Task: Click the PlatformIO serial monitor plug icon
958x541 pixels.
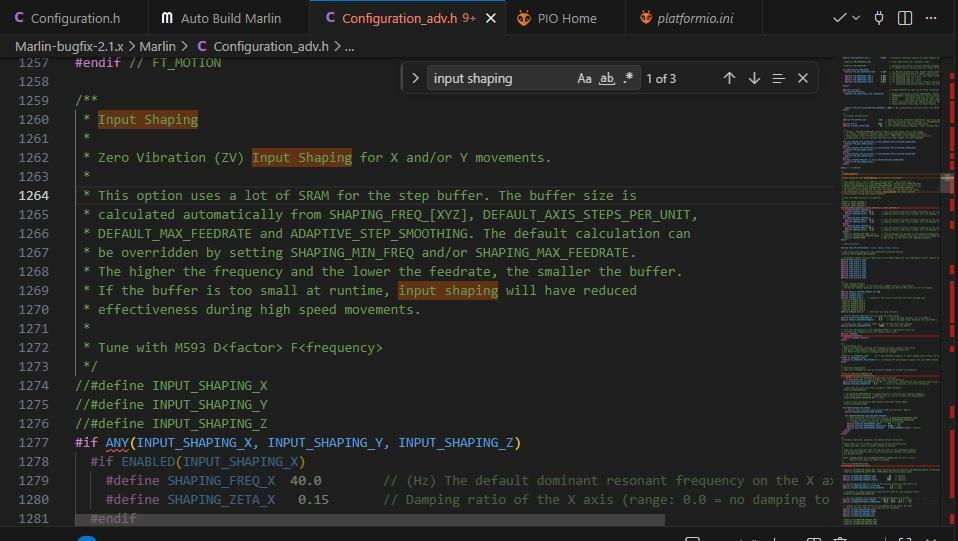Action: point(879,18)
